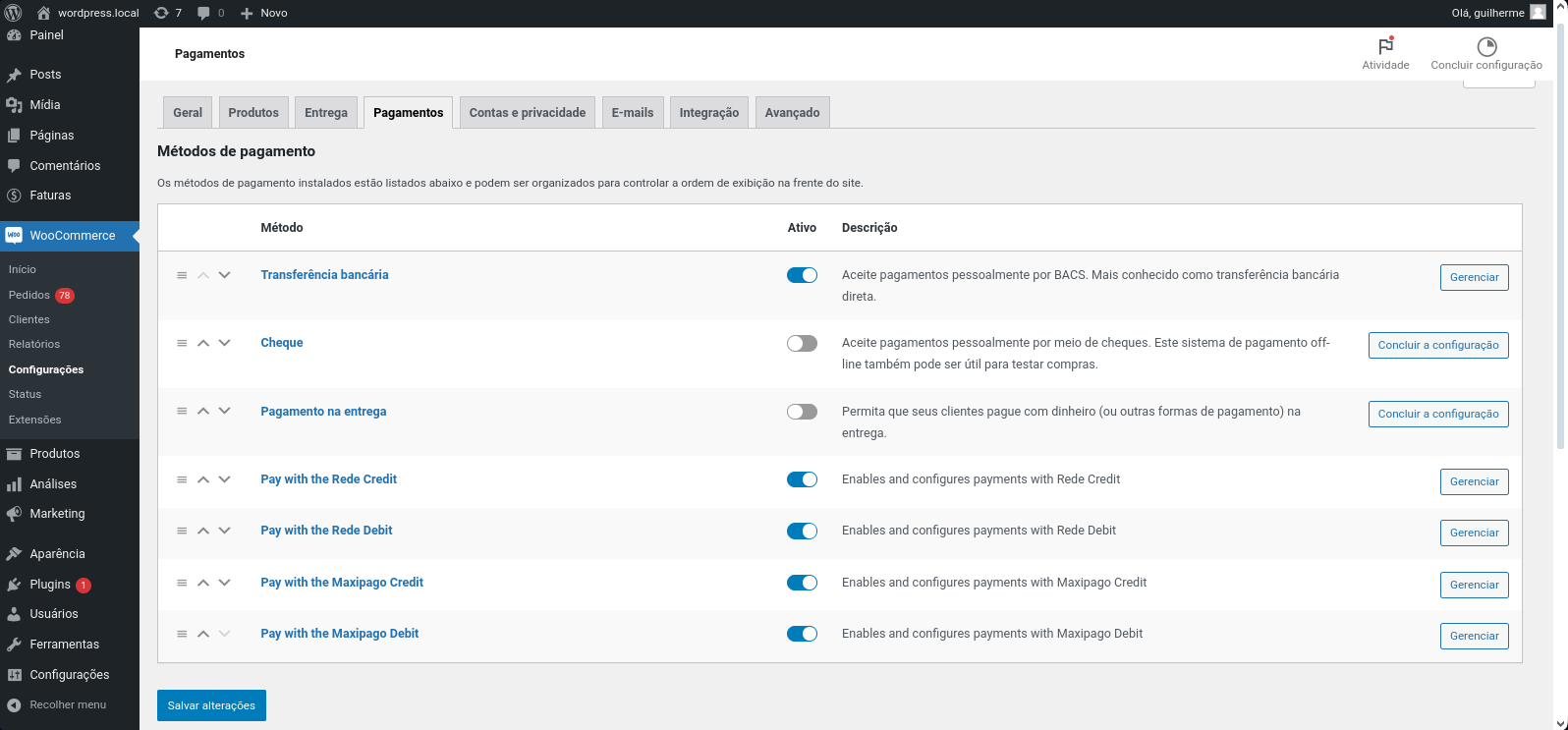Click Gerenciar for Rede Debit

tap(1475, 533)
